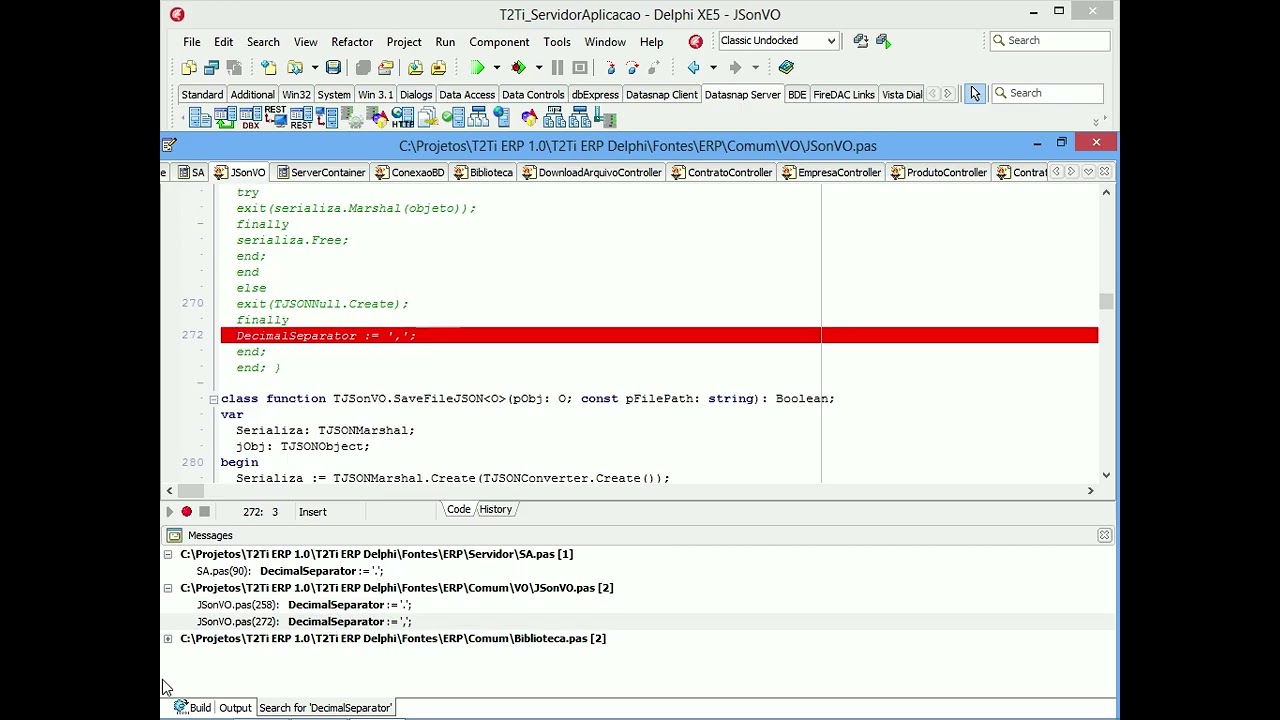This screenshot has height=720, width=1280.
Task: Click the blue Back navigation arrow
Action: tap(693, 67)
